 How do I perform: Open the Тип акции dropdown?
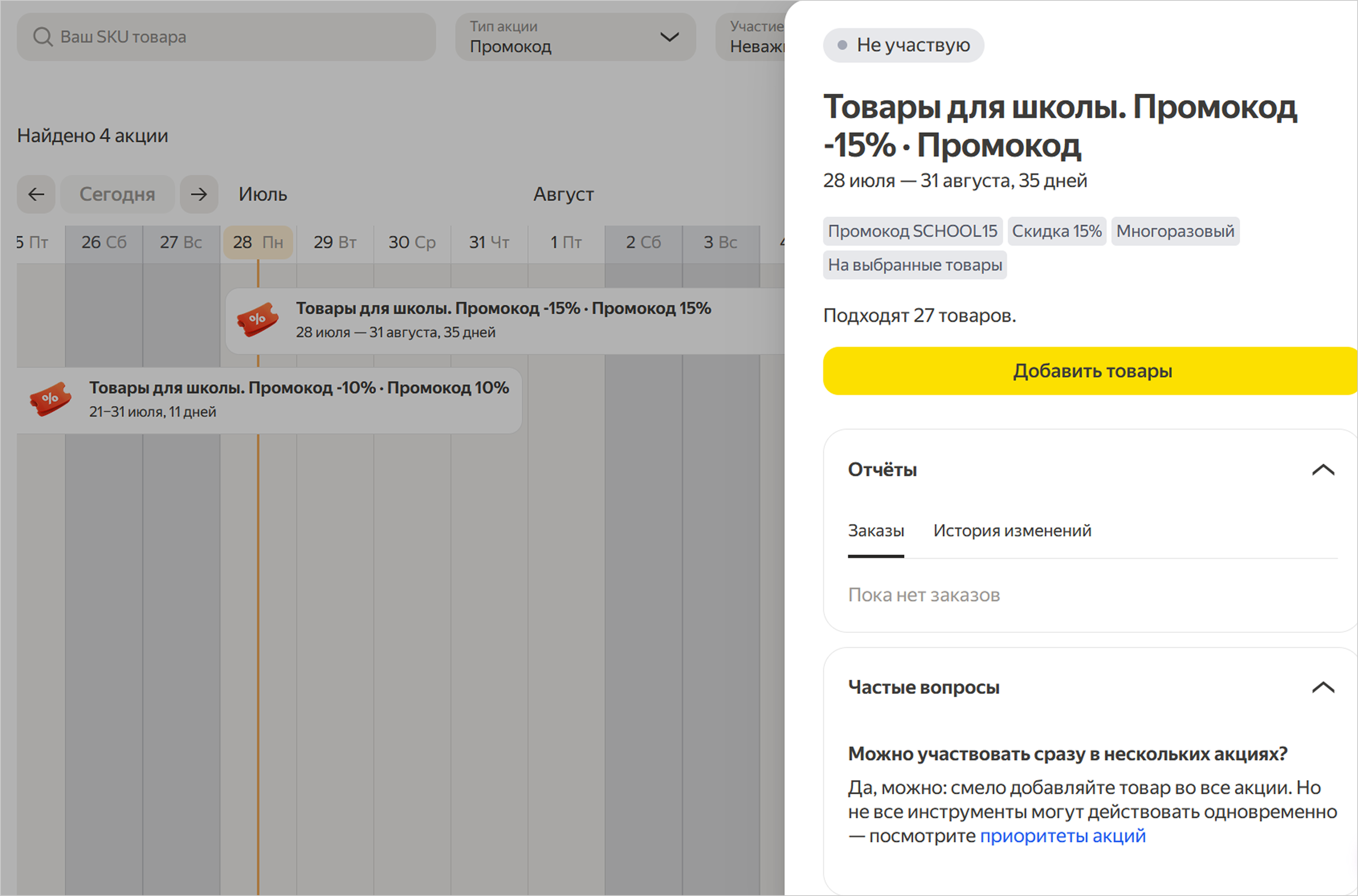(575, 37)
